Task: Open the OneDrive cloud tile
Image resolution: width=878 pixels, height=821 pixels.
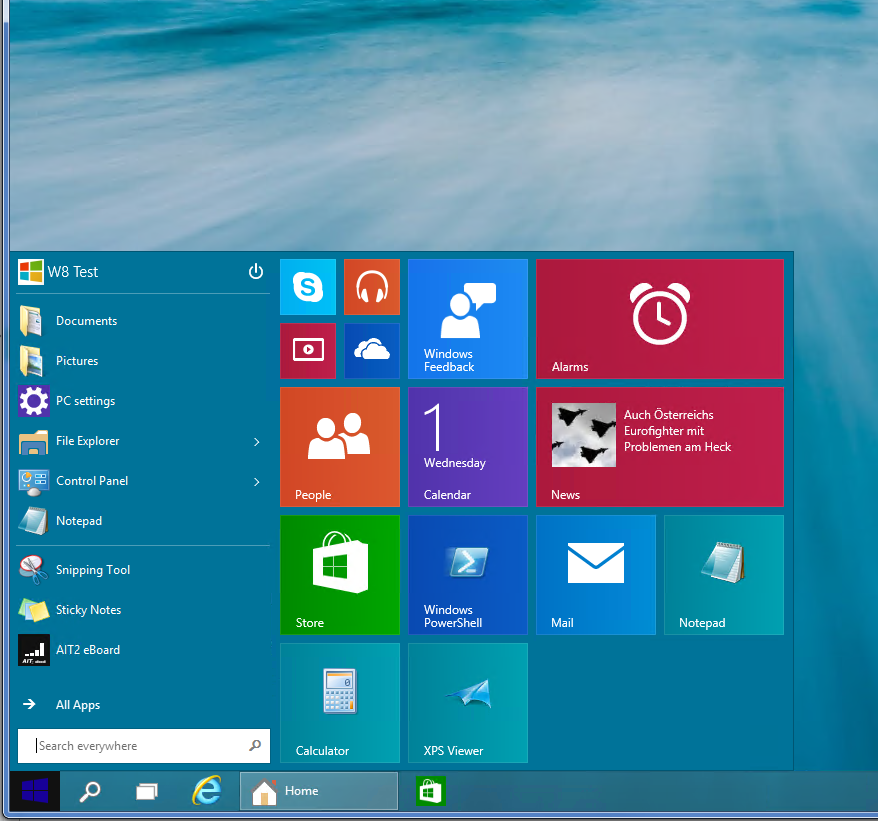Action: tap(372, 351)
